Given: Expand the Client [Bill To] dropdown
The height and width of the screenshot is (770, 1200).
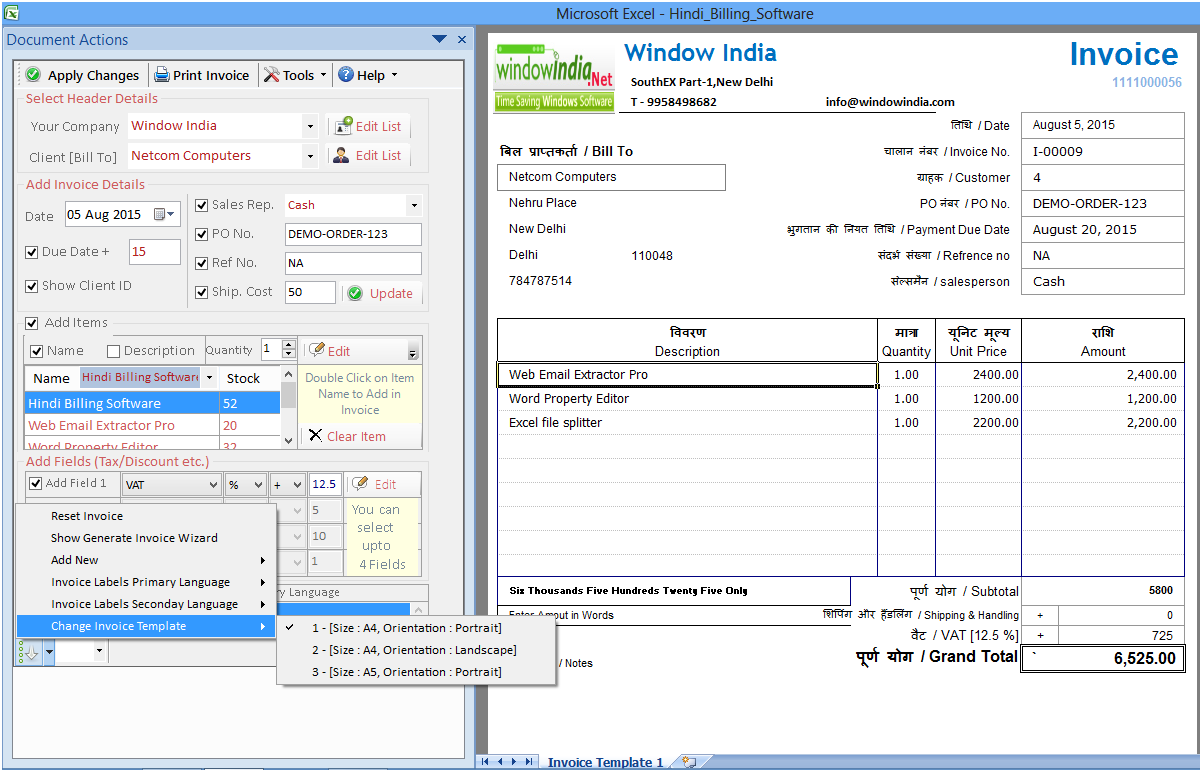Looking at the screenshot, I should tap(310, 156).
